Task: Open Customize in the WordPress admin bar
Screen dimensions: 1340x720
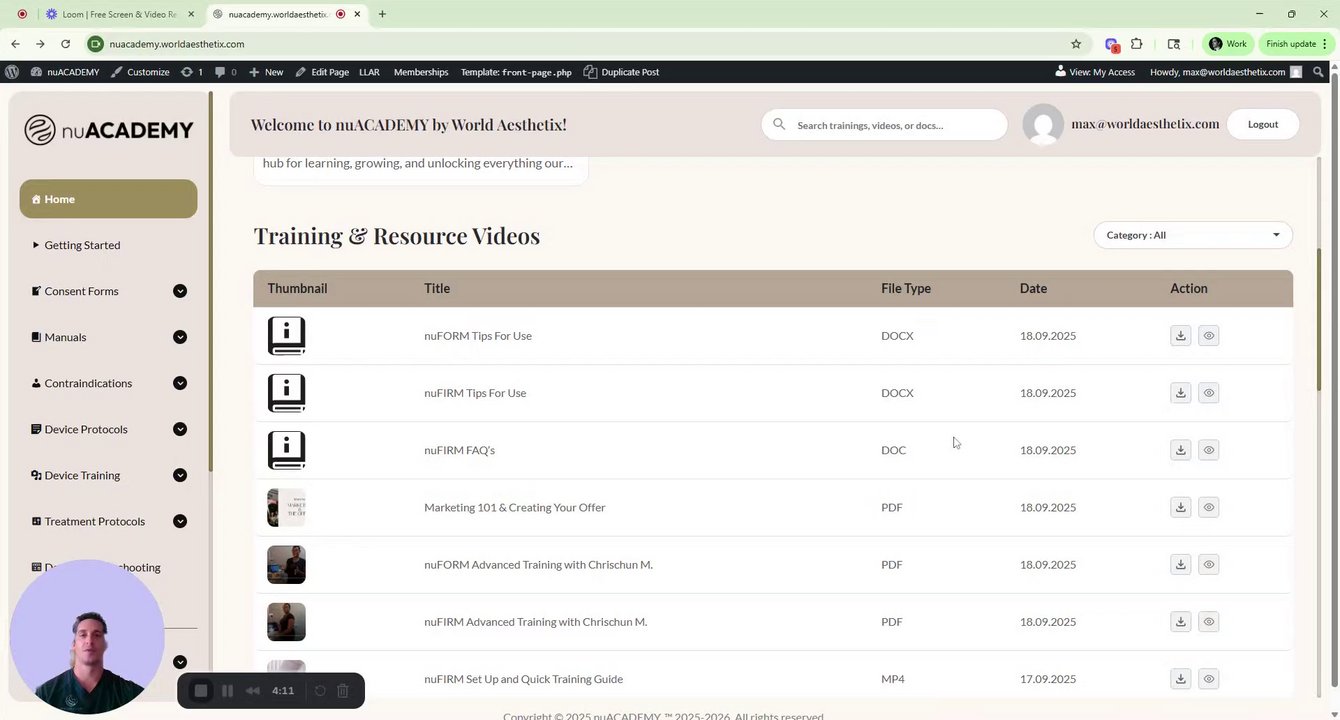Action: (140, 72)
